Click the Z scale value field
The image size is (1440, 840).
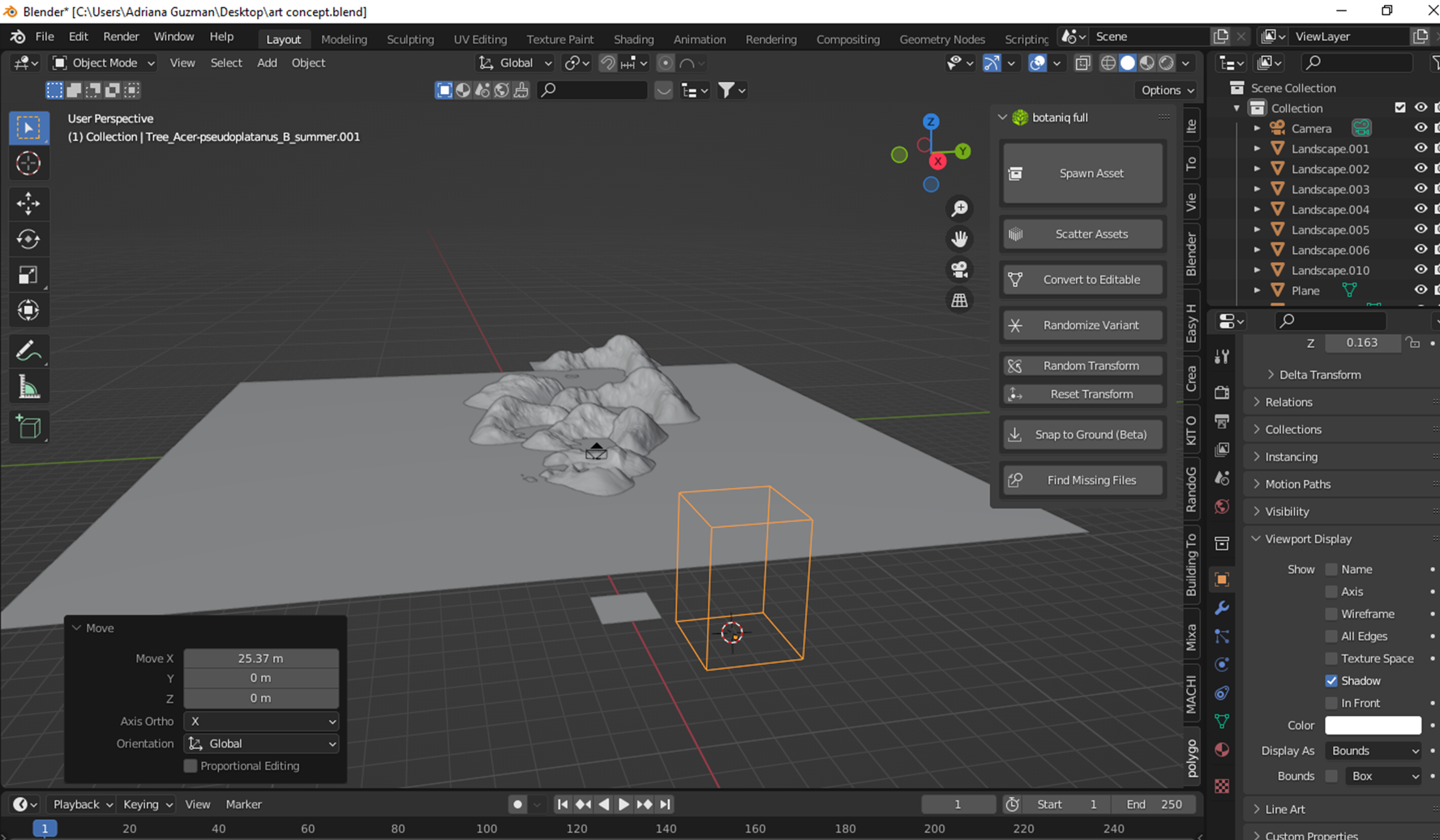click(1362, 343)
